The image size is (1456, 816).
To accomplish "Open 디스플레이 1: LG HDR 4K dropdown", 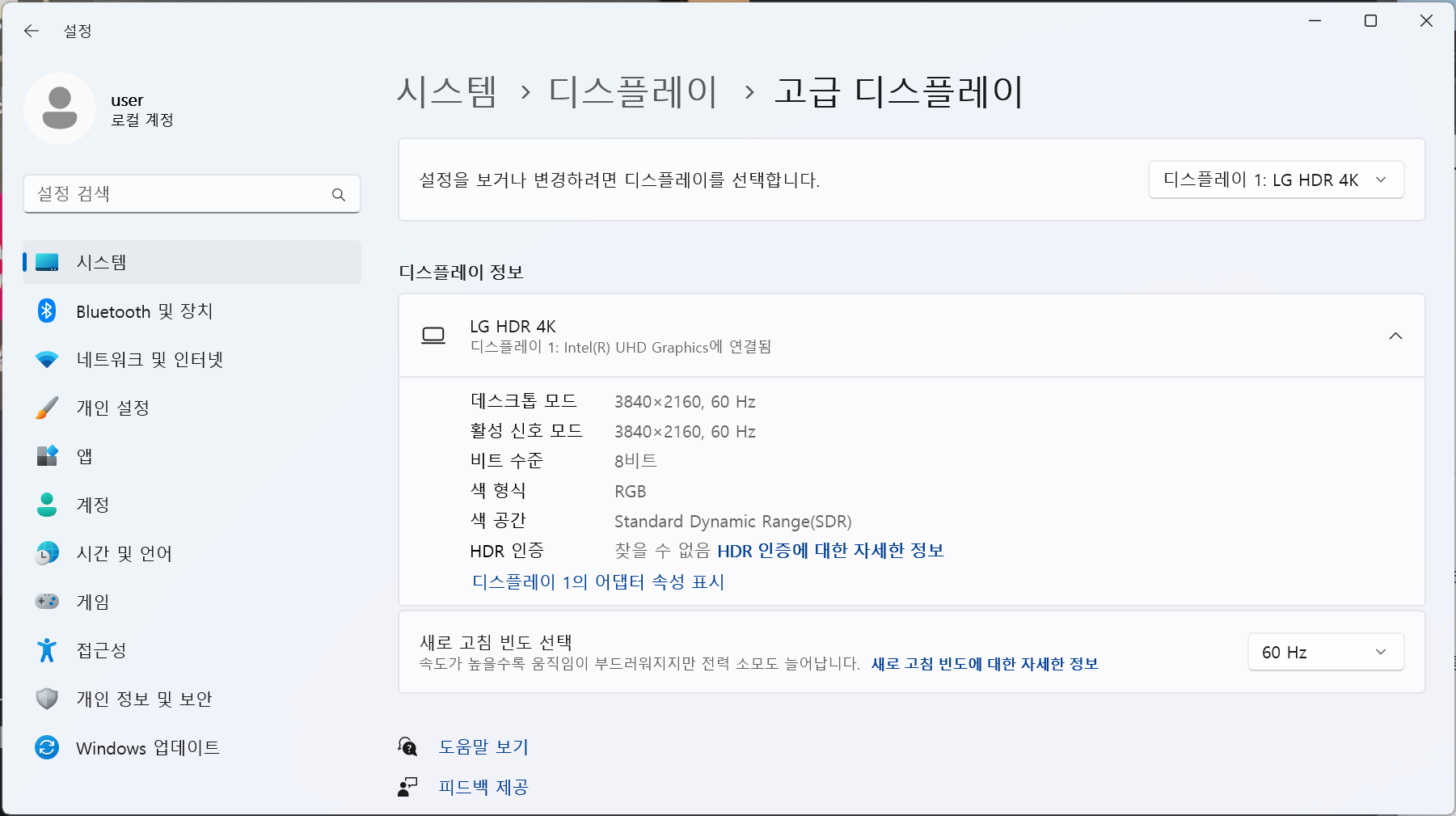I will 1276,180.
